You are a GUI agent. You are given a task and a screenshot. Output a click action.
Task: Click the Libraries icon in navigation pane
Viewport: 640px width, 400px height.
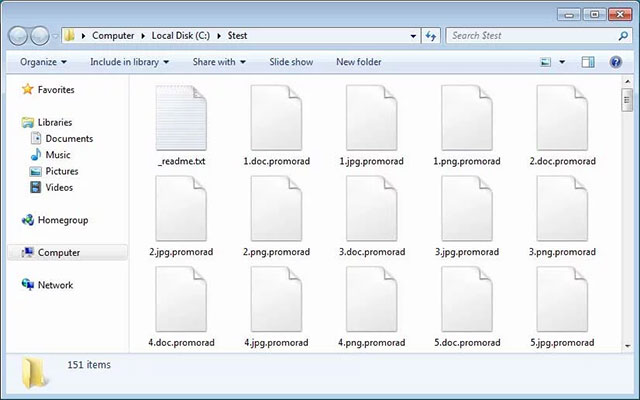(x=28, y=122)
